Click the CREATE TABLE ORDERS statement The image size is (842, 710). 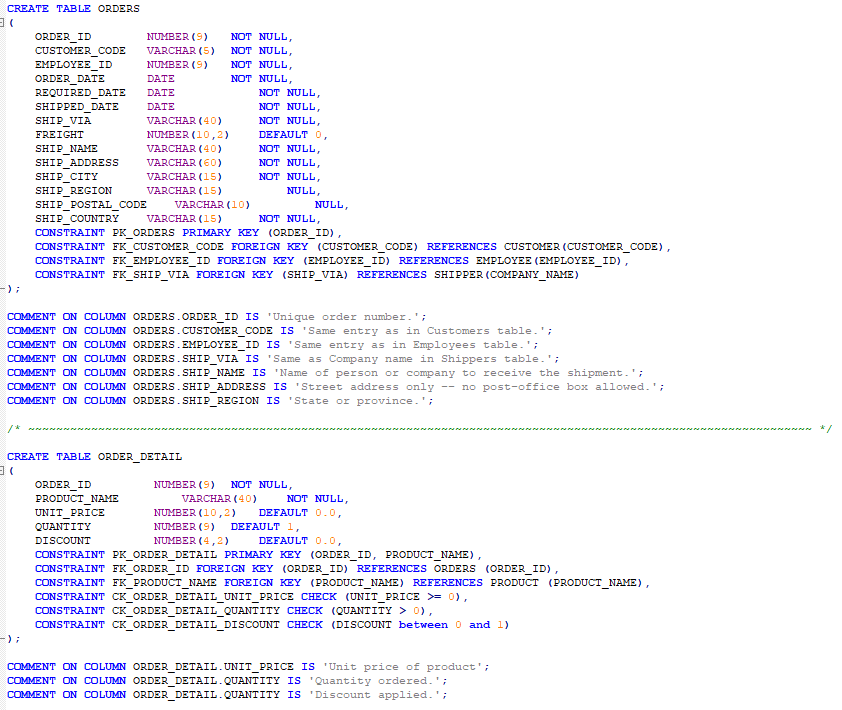(x=74, y=8)
